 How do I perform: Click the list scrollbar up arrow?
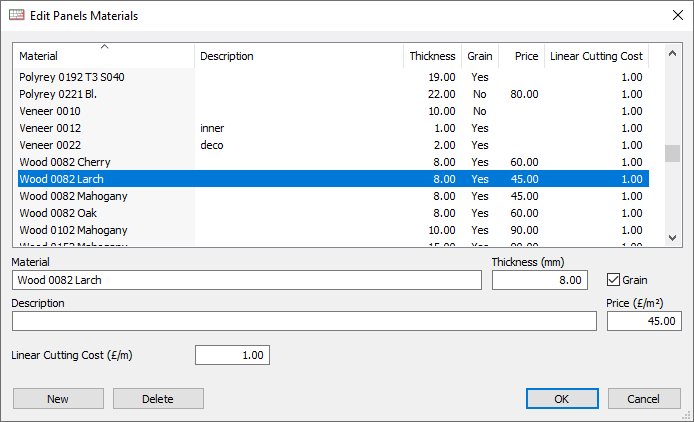tap(672, 54)
